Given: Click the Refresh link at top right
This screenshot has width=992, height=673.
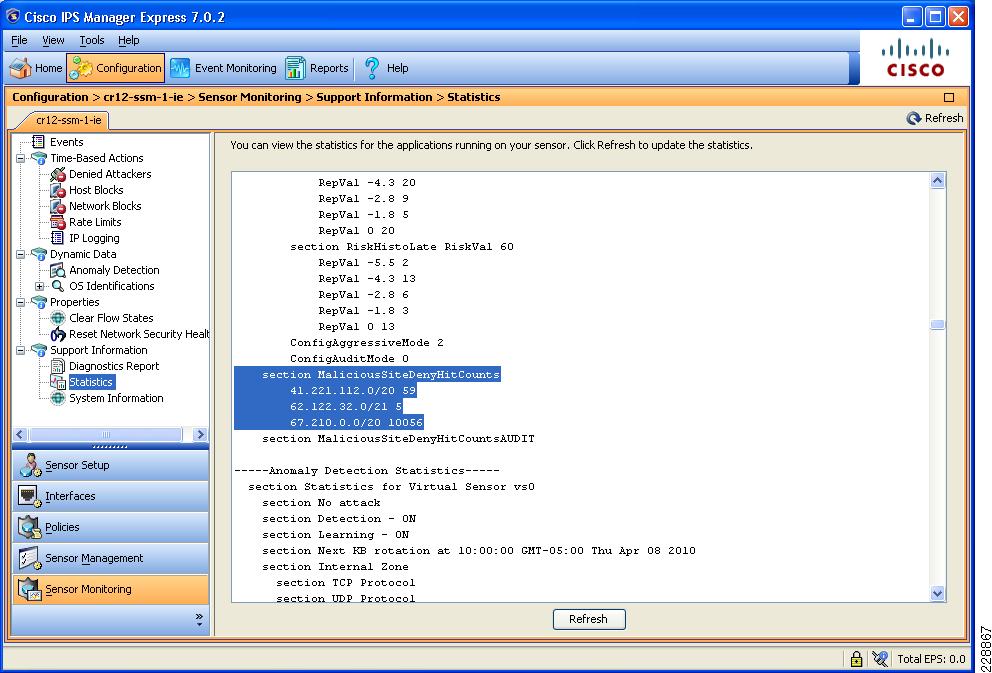Looking at the screenshot, I should point(935,118).
